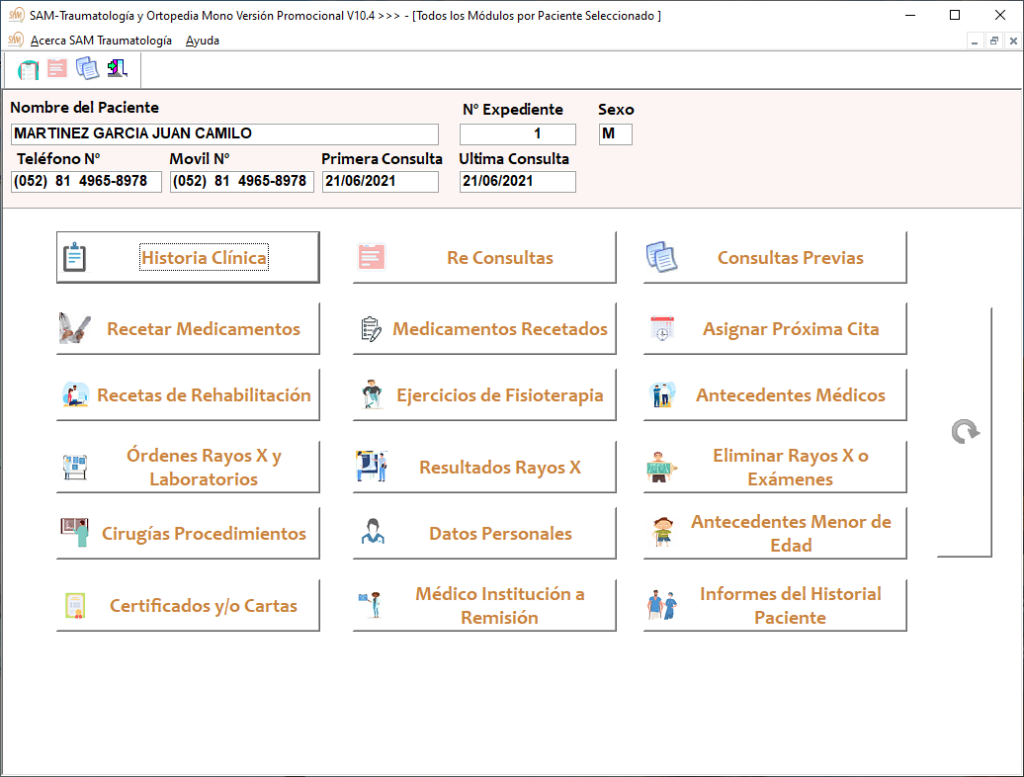Screen dimensions: 1024x777
Task: Click the exit door icon in the toolbar
Action: 117,68
